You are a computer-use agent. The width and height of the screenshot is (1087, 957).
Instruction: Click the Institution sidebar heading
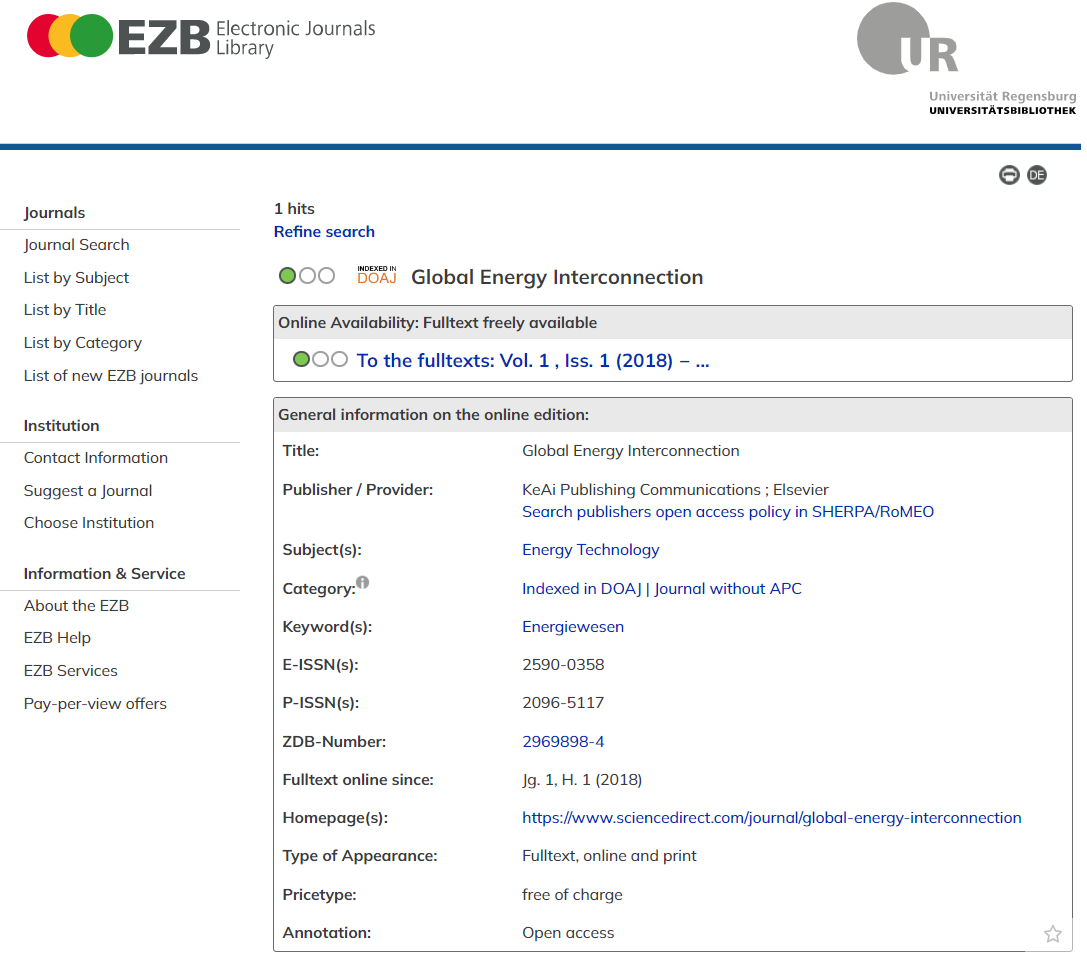[61, 426]
